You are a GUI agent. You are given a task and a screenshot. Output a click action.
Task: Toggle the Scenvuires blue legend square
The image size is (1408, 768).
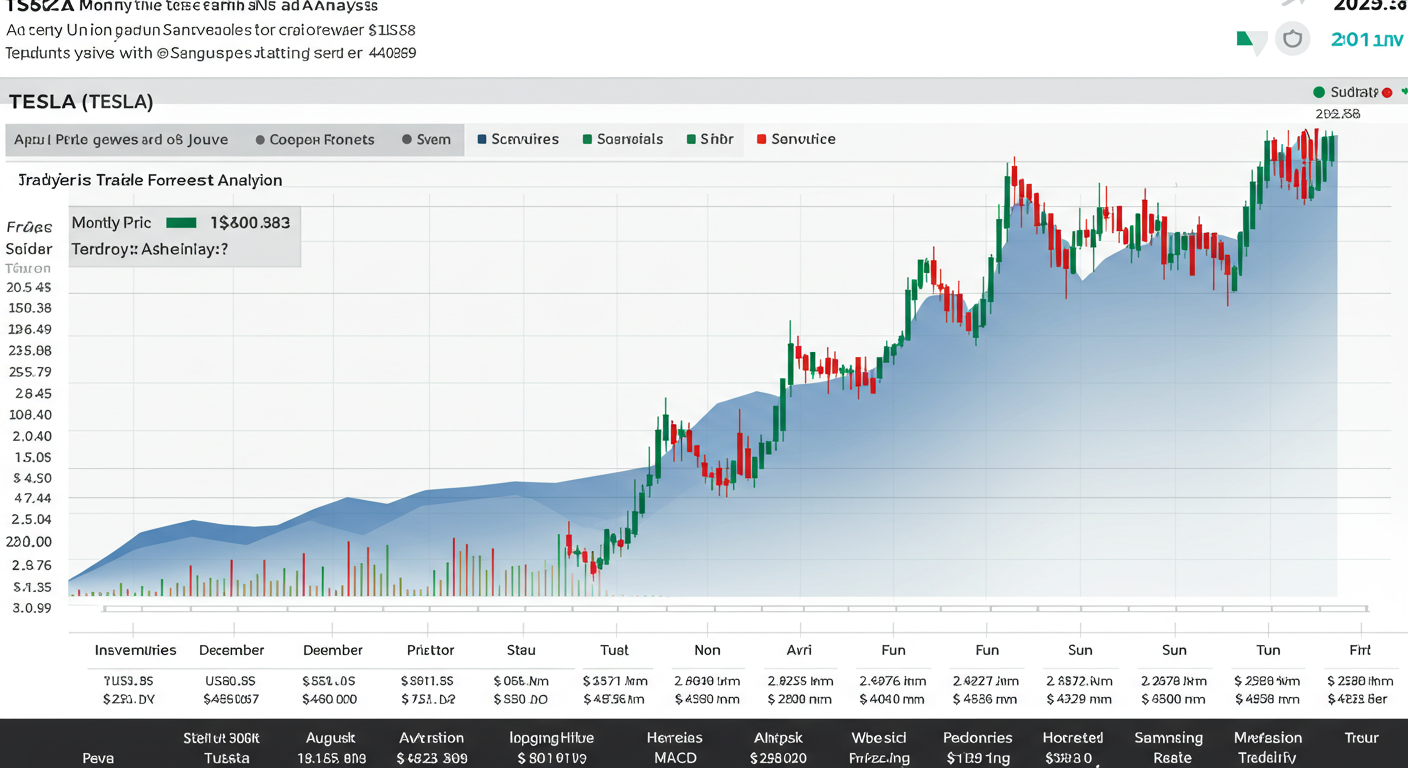(483, 139)
